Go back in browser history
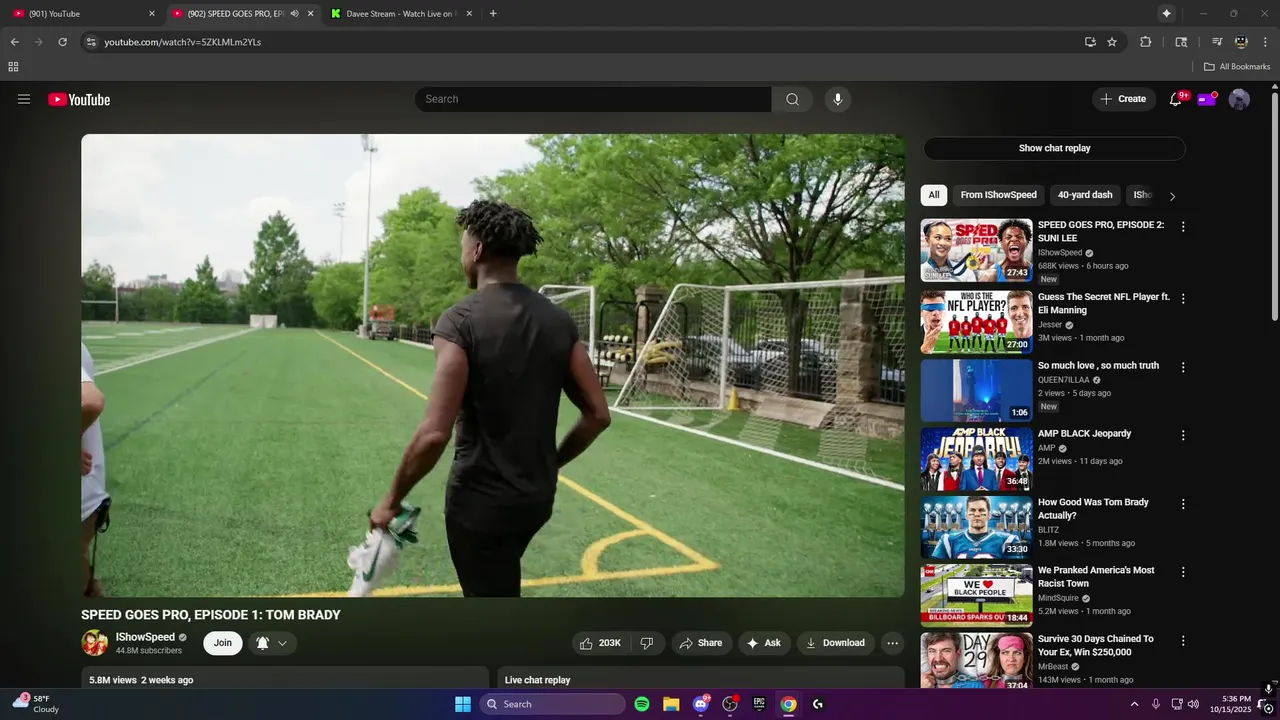The width and height of the screenshot is (1280, 720). (14, 42)
